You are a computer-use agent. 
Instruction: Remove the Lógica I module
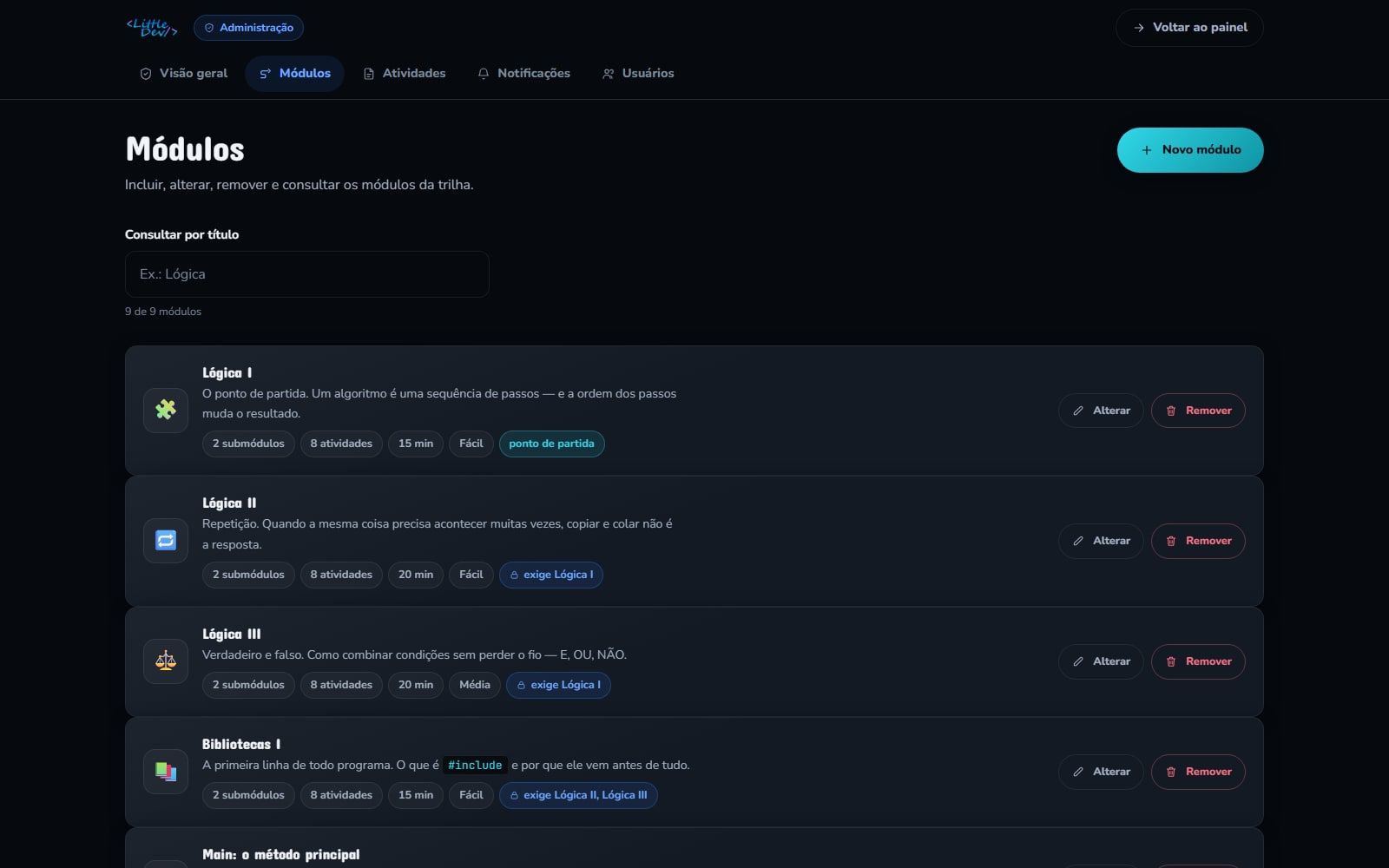(1198, 411)
